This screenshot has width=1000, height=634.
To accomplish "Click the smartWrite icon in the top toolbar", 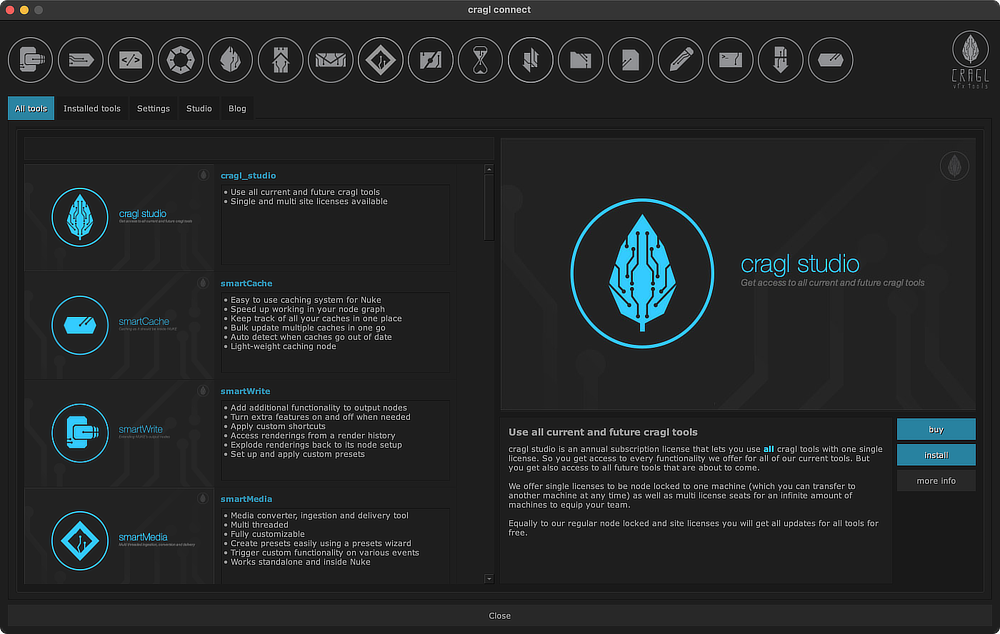I will click(30, 60).
